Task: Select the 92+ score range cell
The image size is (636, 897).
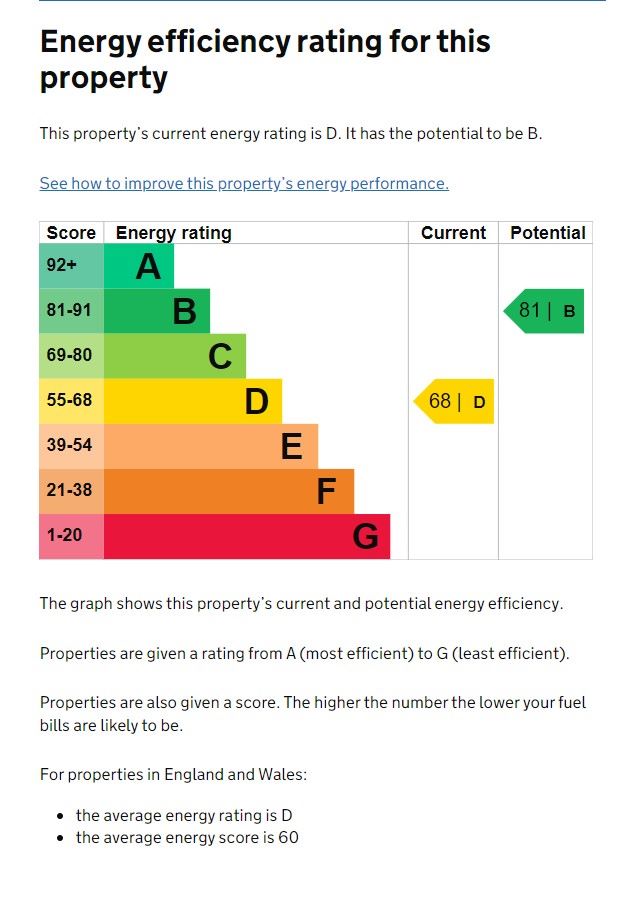Action: [x=71, y=267]
